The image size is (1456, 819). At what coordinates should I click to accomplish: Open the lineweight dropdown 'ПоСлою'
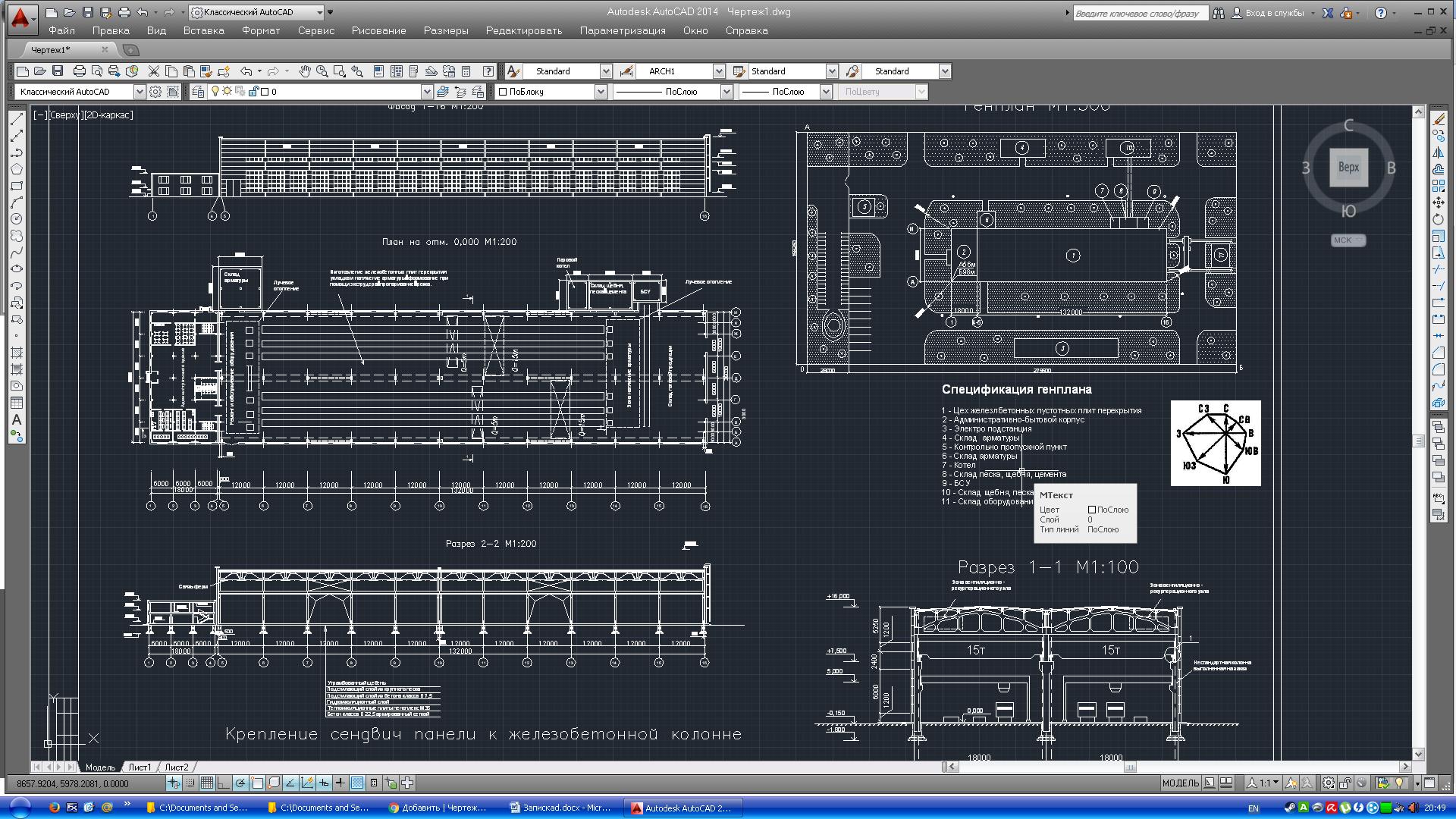click(x=826, y=92)
